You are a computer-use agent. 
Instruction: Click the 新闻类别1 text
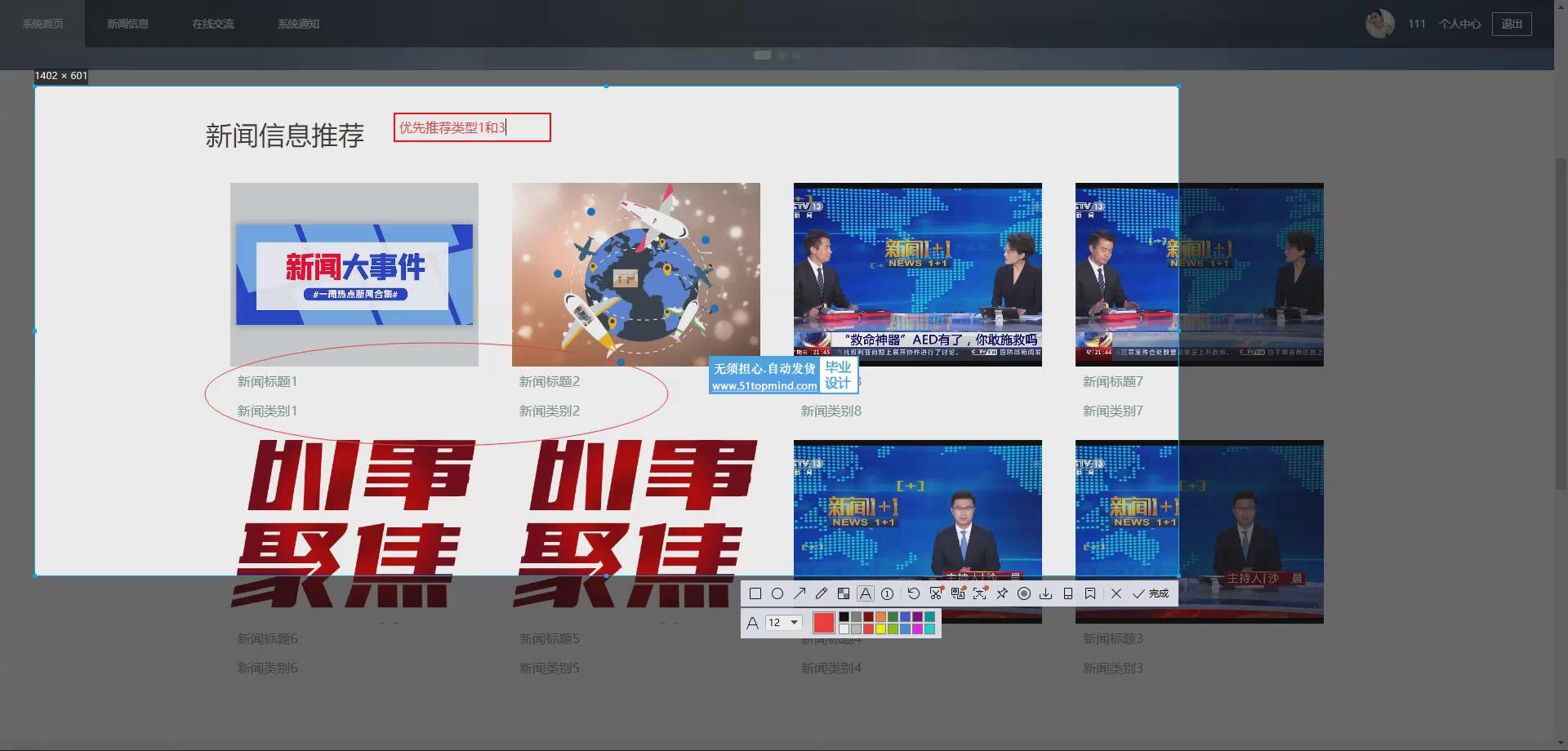coord(267,411)
